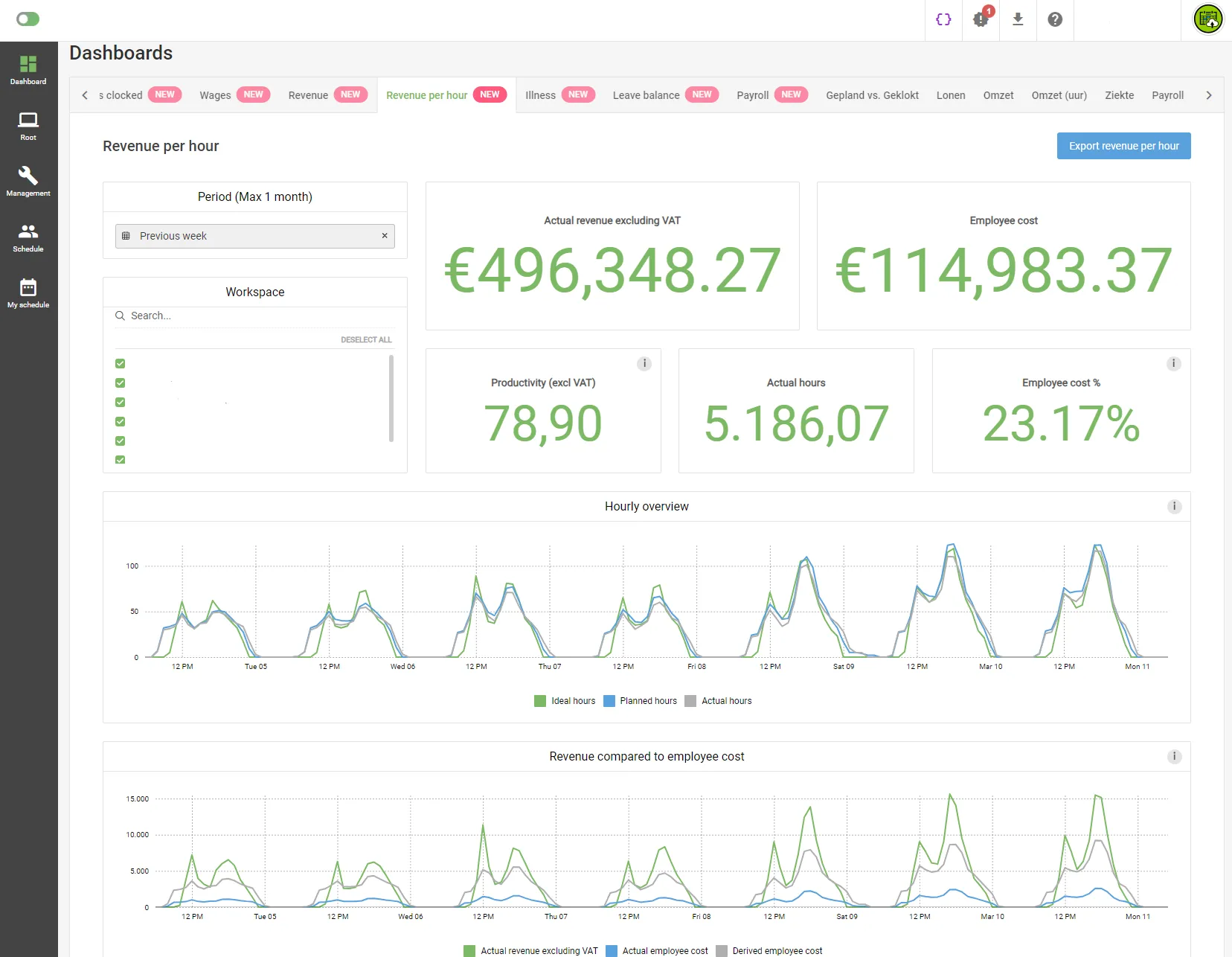Open the Previous week period picker

(254, 236)
